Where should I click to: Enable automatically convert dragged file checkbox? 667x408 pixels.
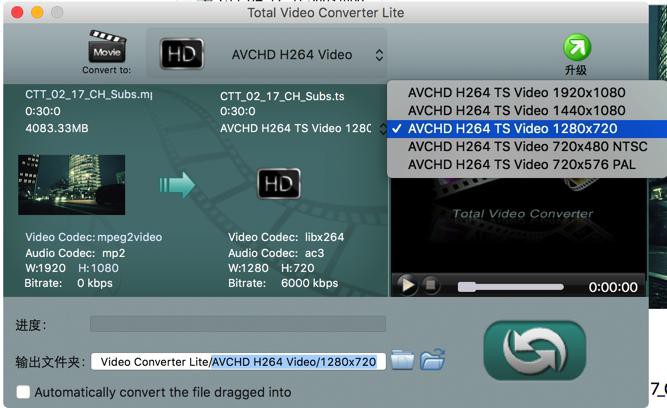point(23,392)
